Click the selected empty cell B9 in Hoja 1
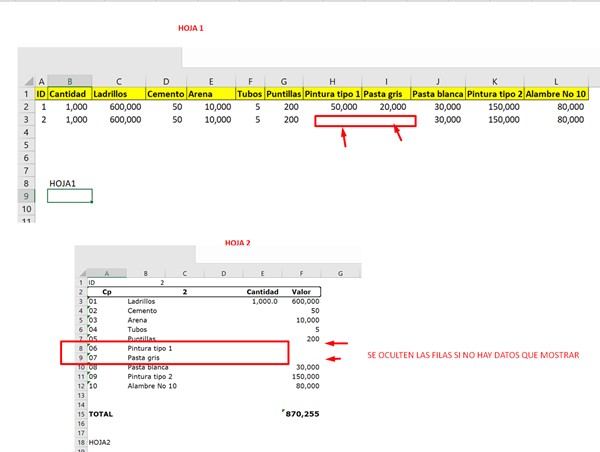The width and height of the screenshot is (600, 452). point(70,196)
